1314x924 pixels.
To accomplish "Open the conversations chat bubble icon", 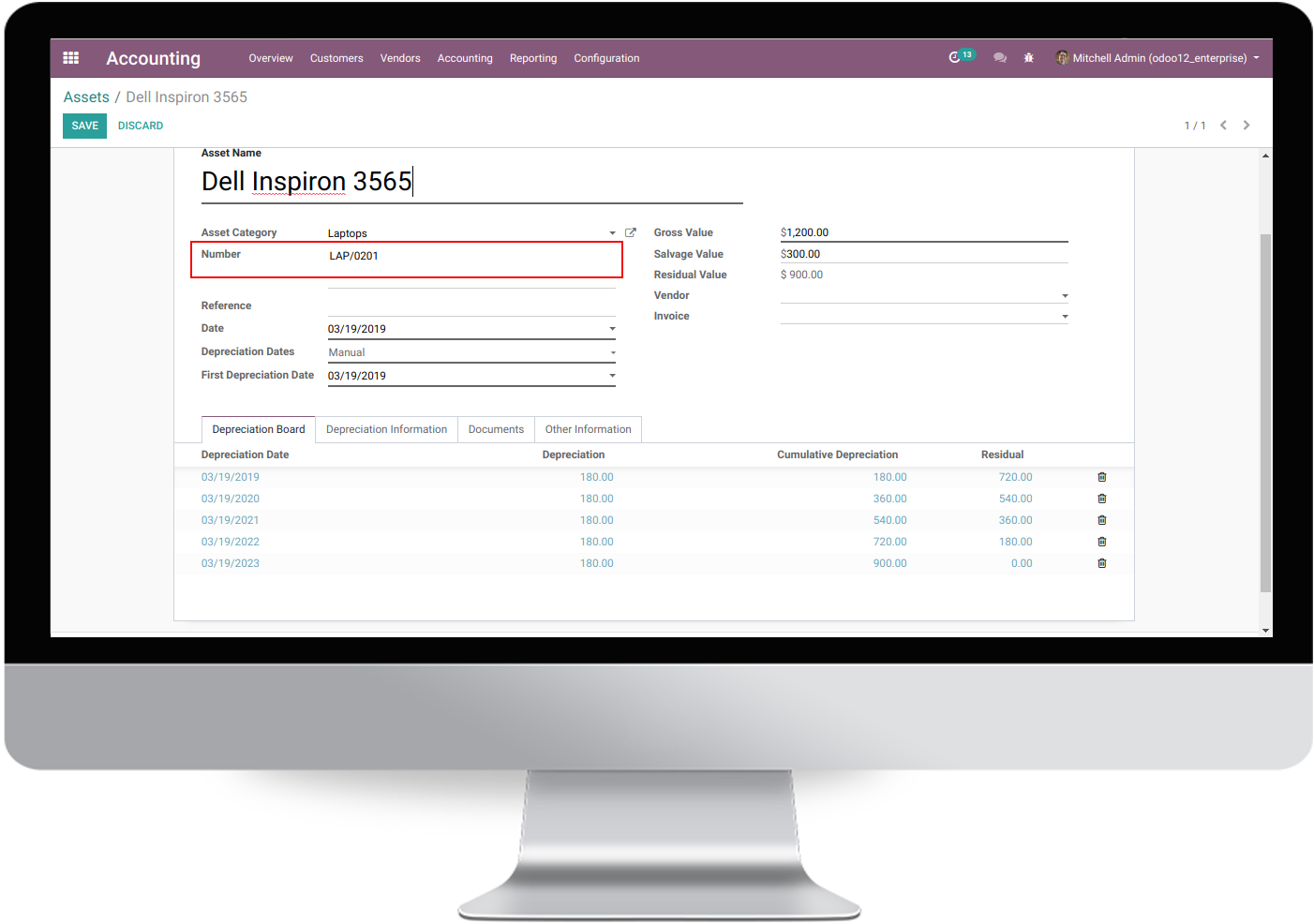I will point(1000,58).
